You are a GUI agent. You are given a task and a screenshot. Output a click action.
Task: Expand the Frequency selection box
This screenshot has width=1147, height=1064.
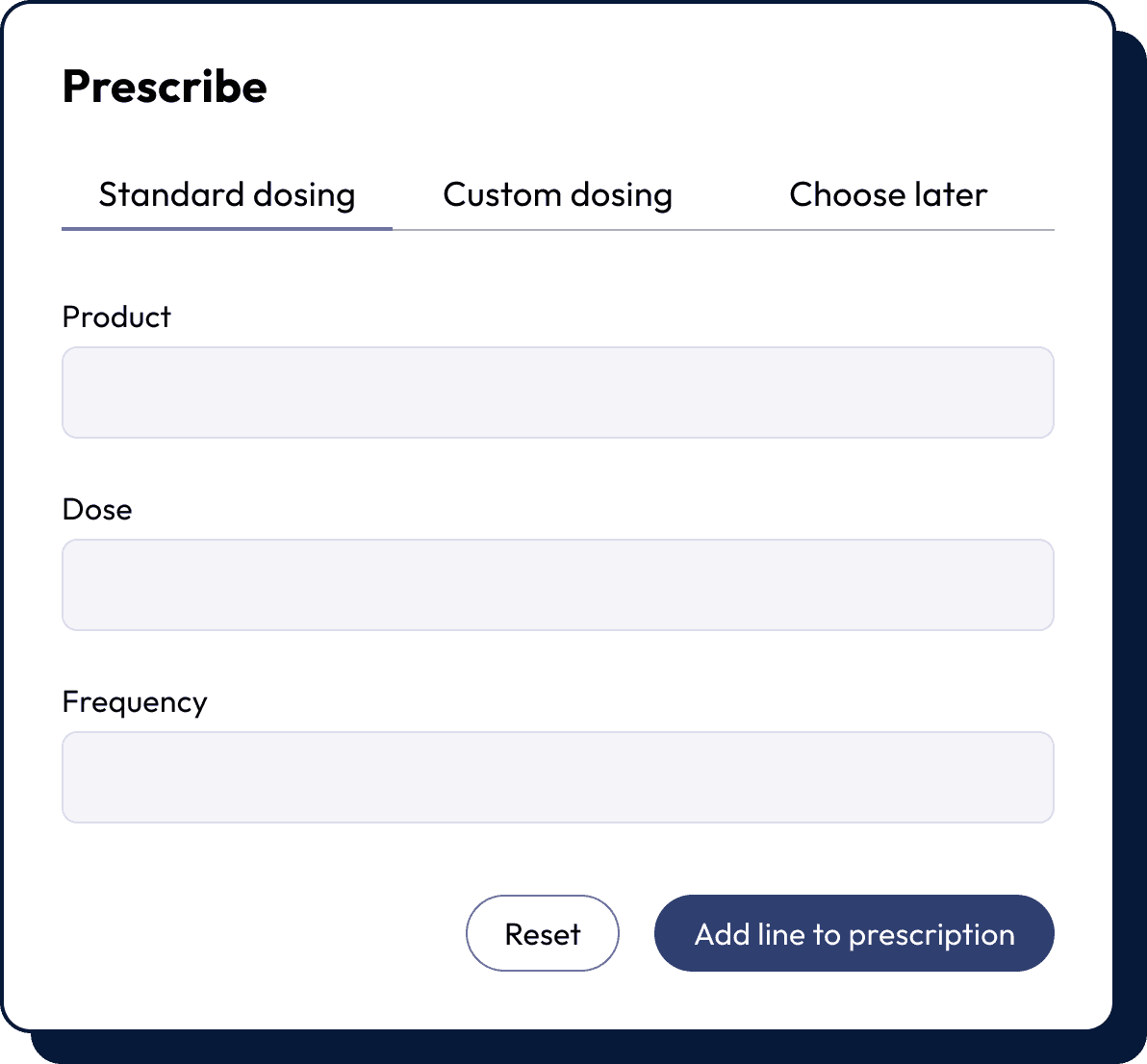coord(557,777)
